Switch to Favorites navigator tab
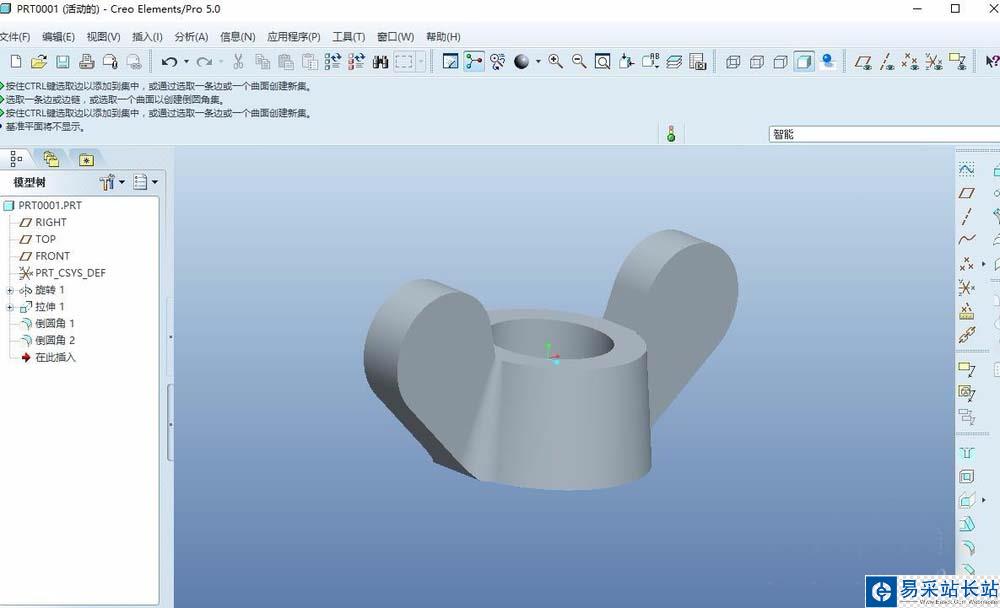Screen dimensions: 1000x608 86,159
